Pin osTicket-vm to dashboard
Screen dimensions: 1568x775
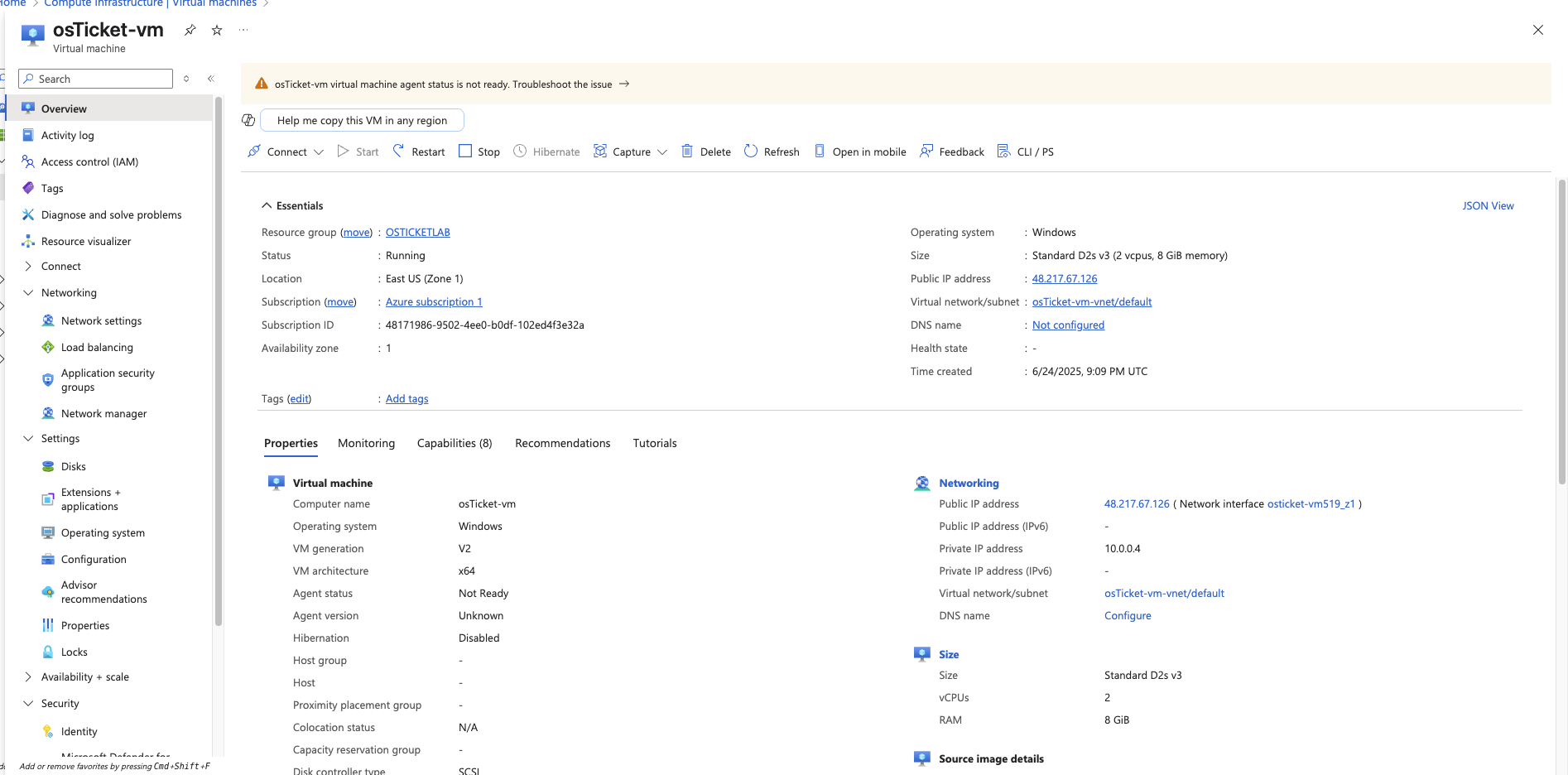tap(190, 30)
